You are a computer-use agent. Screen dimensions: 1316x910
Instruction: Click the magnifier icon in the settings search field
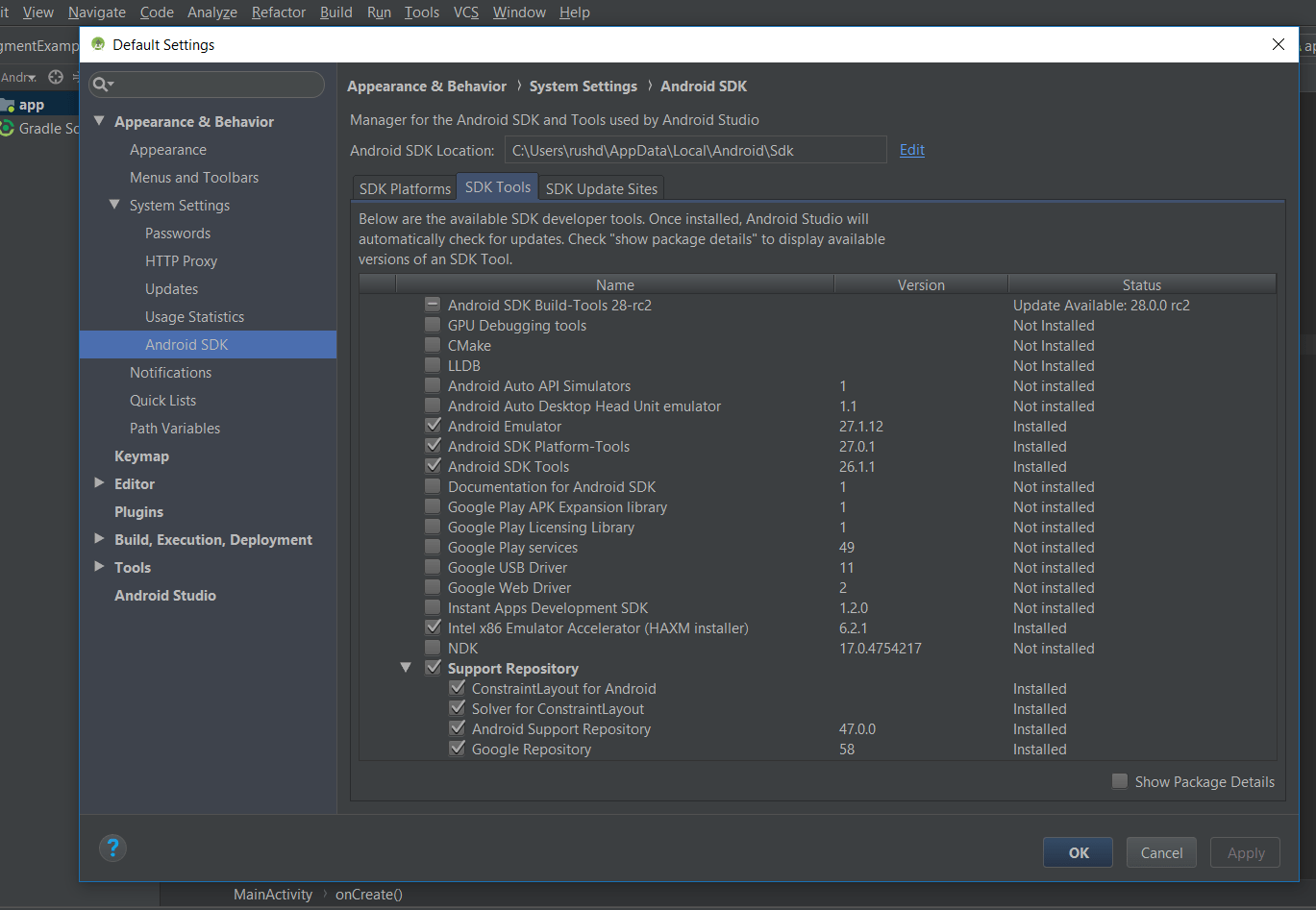pos(99,85)
